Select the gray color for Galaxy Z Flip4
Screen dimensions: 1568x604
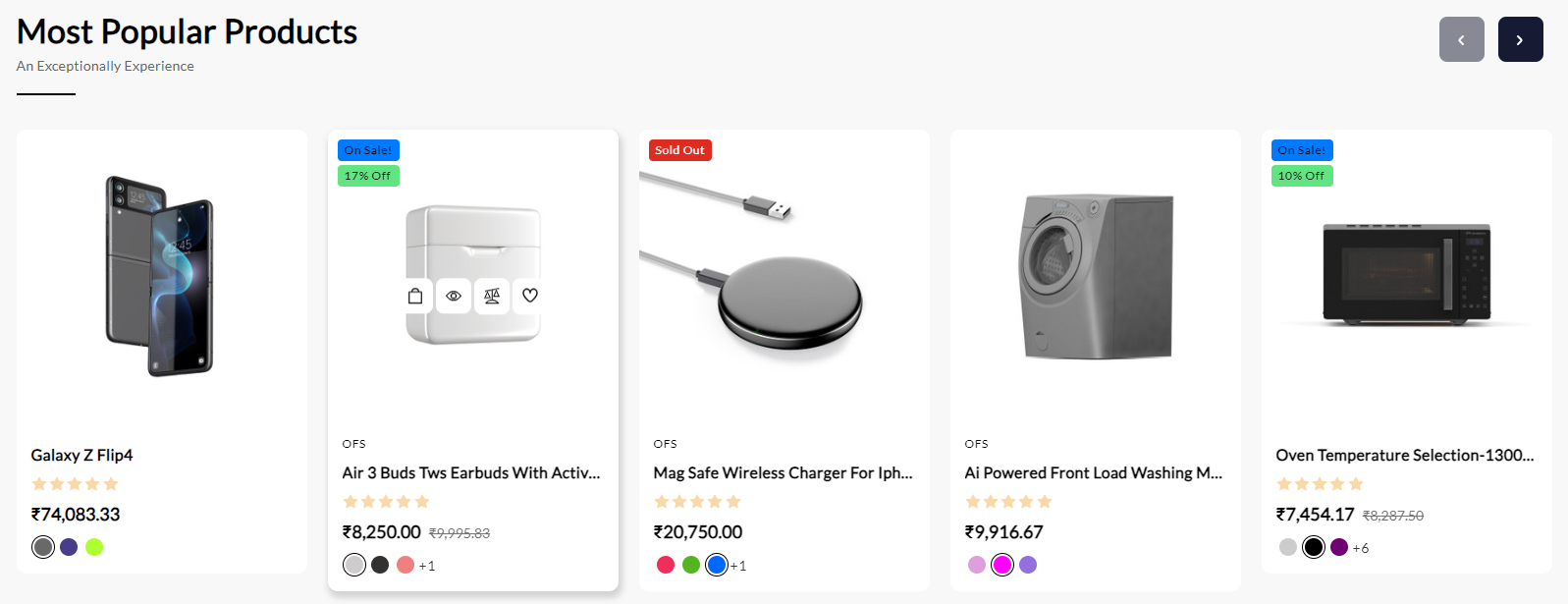click(x=43, y=547)
